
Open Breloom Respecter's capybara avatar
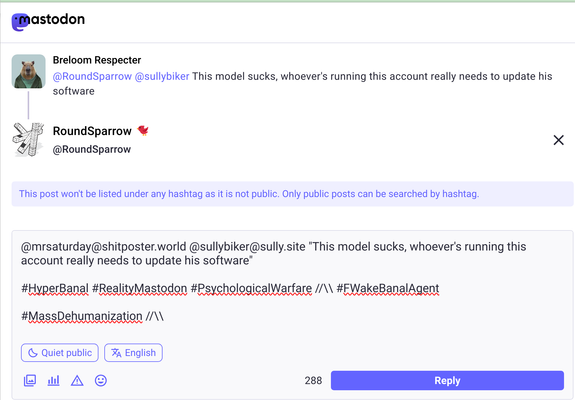coord(29,71)
